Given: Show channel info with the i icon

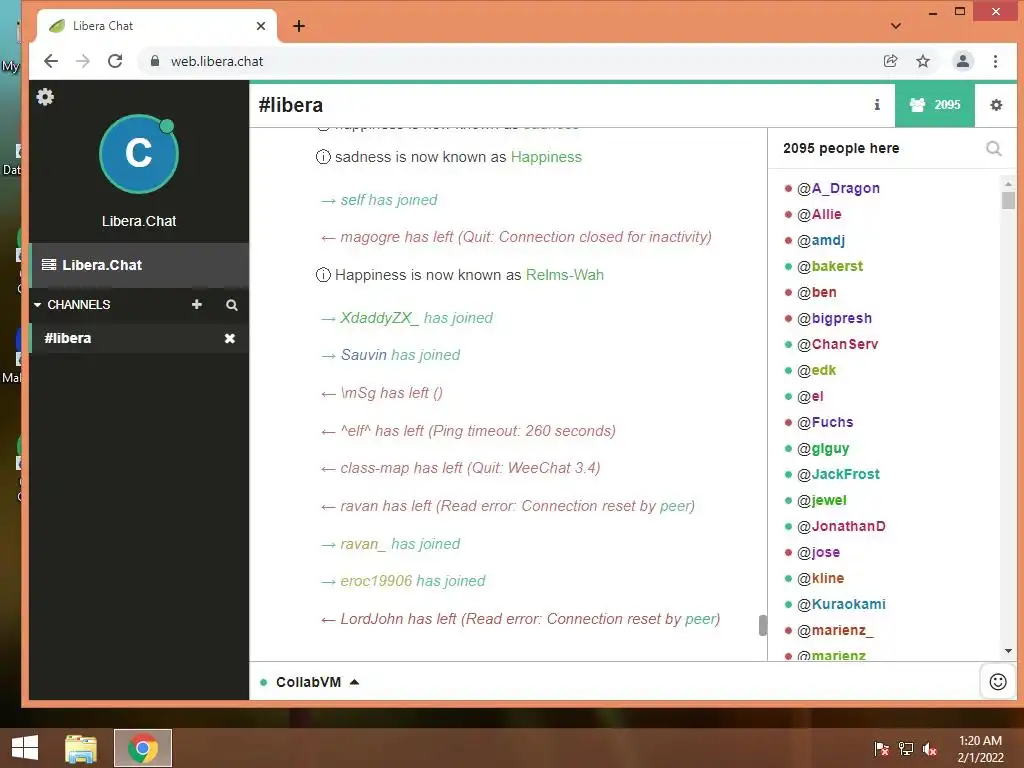Looking at the screenshot, I should pos(877,104).
